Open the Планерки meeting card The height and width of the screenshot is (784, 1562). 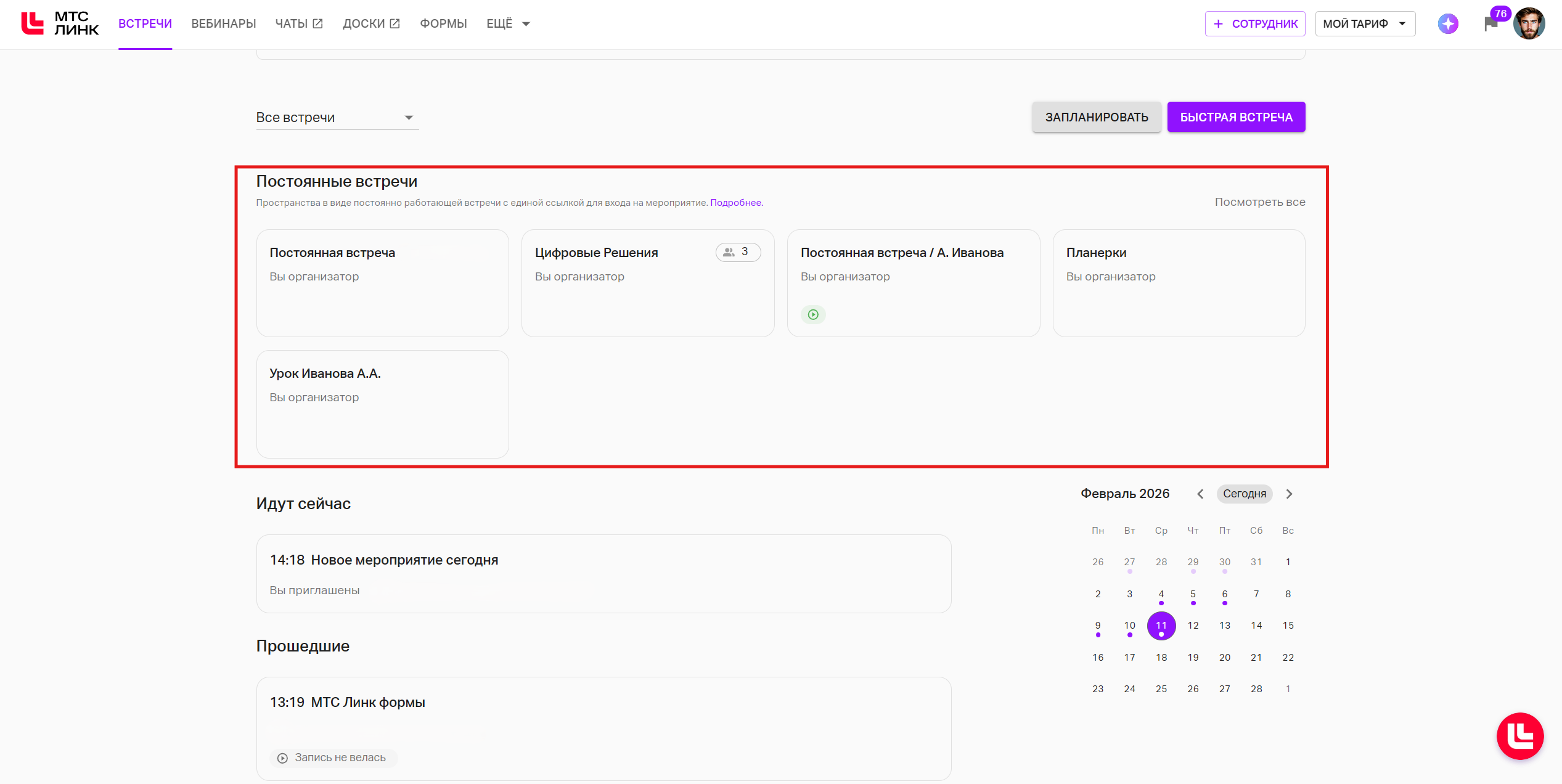1178,284
